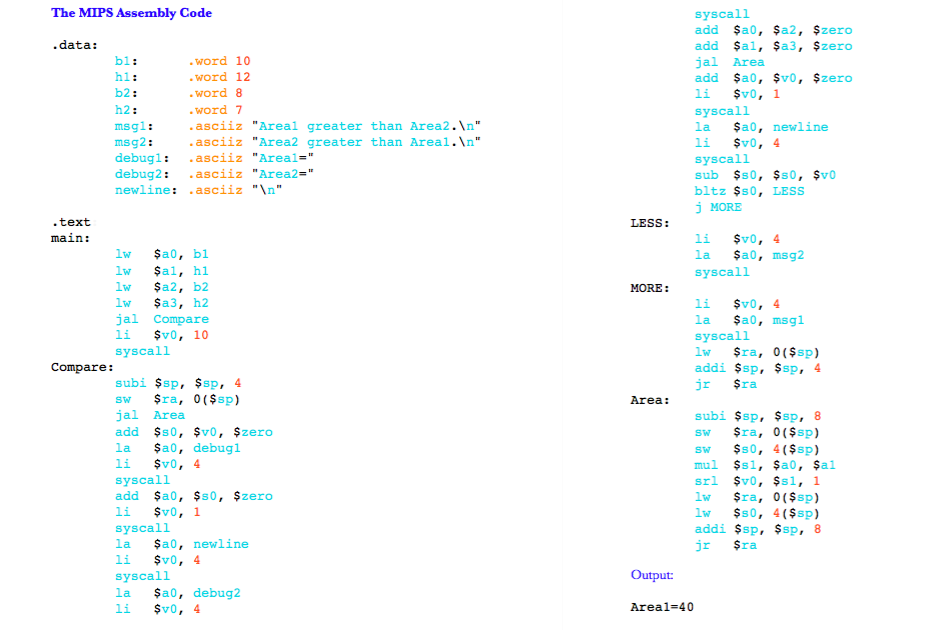Select the "la $a0, msg1" instruction
The width and height of the screenshot is (944, 630).
click(750, 320)
